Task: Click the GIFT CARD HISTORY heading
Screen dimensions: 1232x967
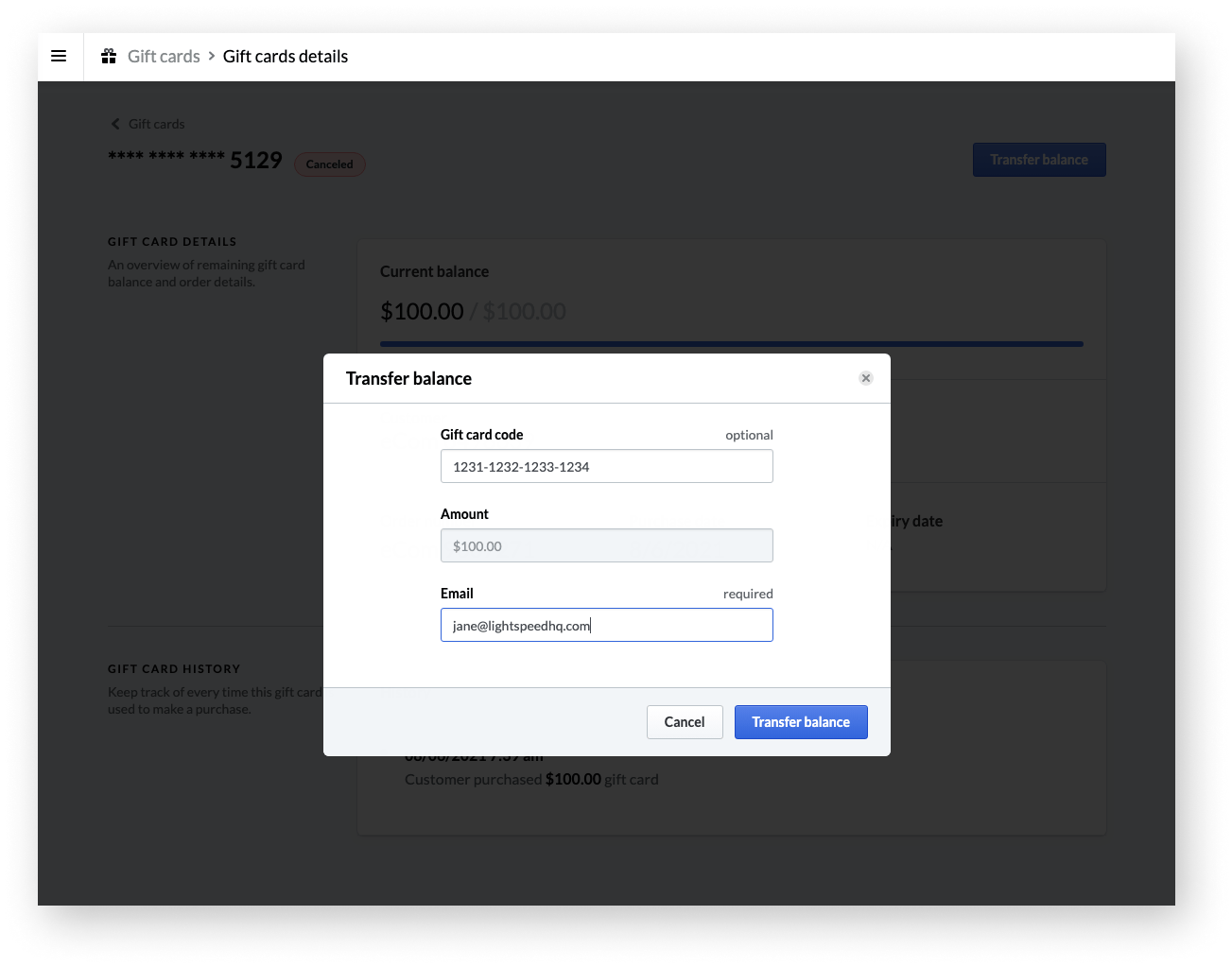Action: point(174,668)
